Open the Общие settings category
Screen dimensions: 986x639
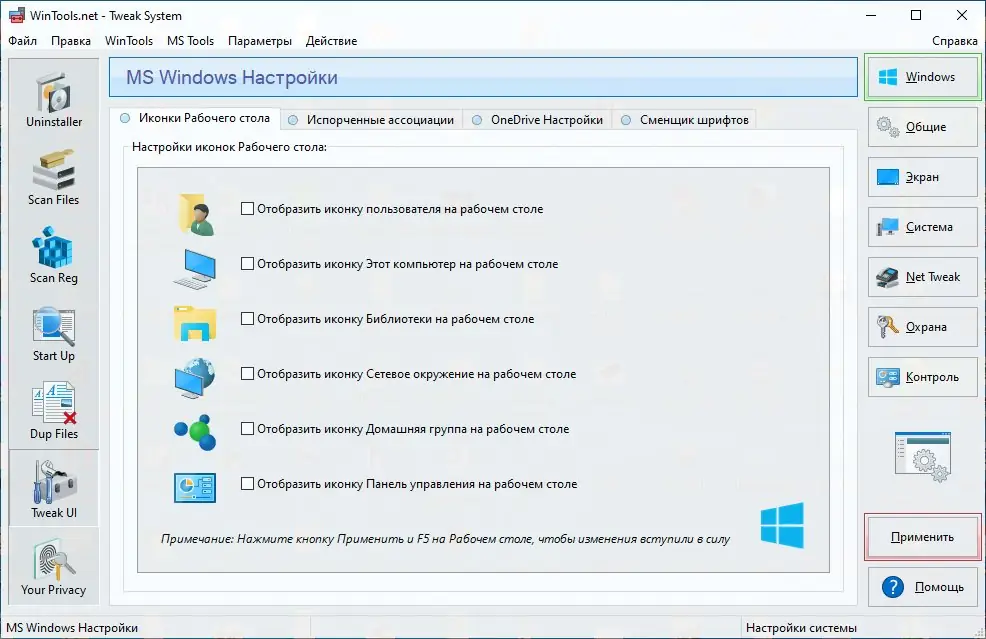pyautogui.click(x=922, y=127)
